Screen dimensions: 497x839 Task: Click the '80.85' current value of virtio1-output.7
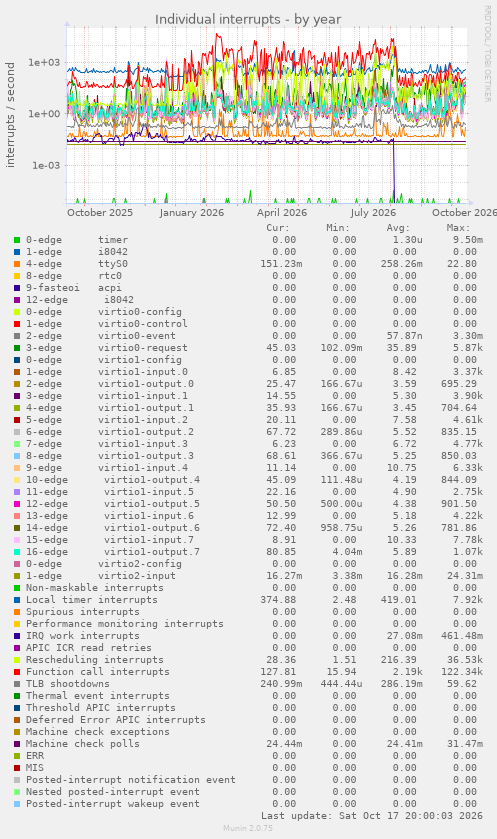pyautogui.click(x=281, y=552)
